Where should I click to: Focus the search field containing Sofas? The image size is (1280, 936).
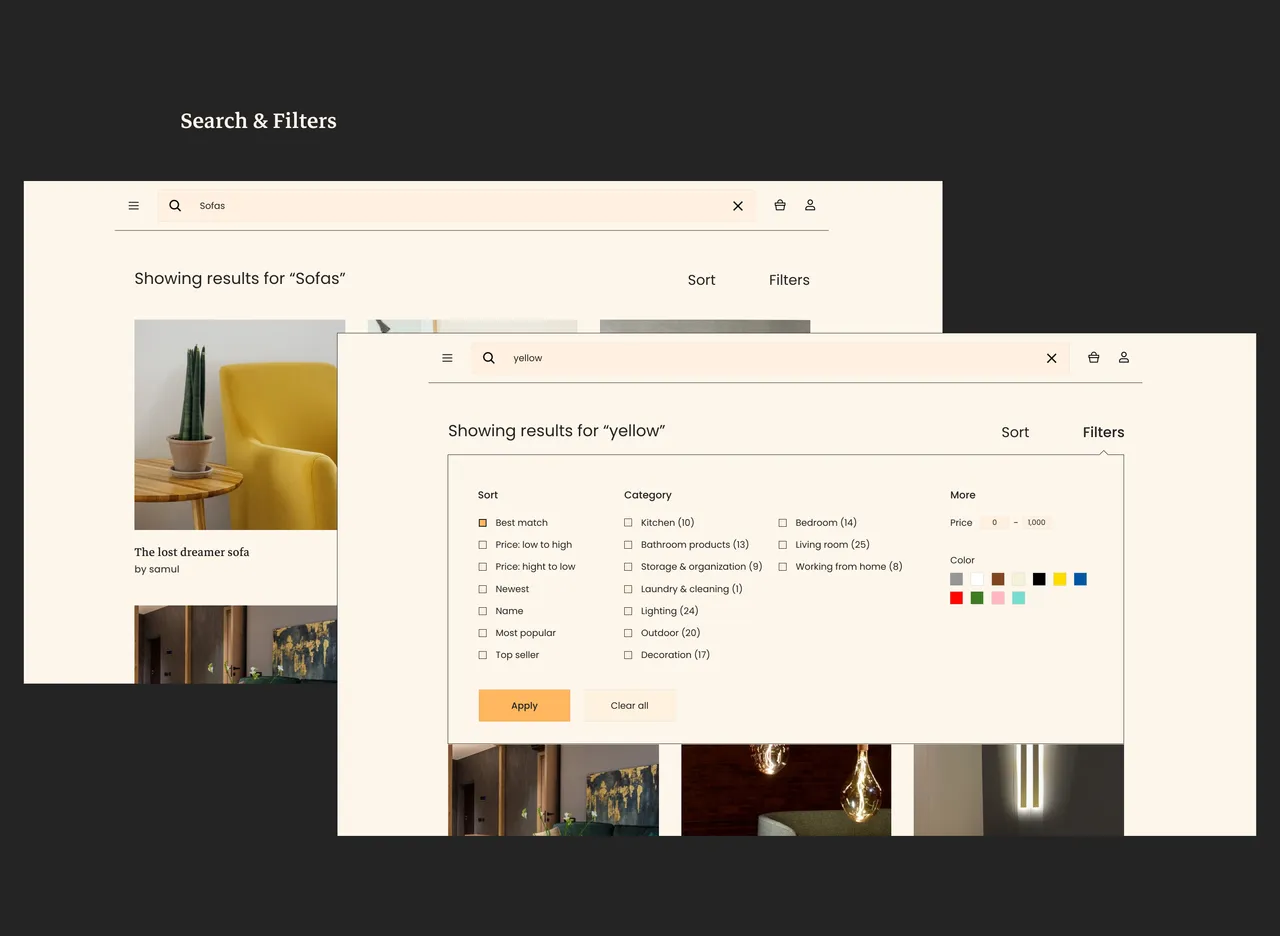click(457, 206)
